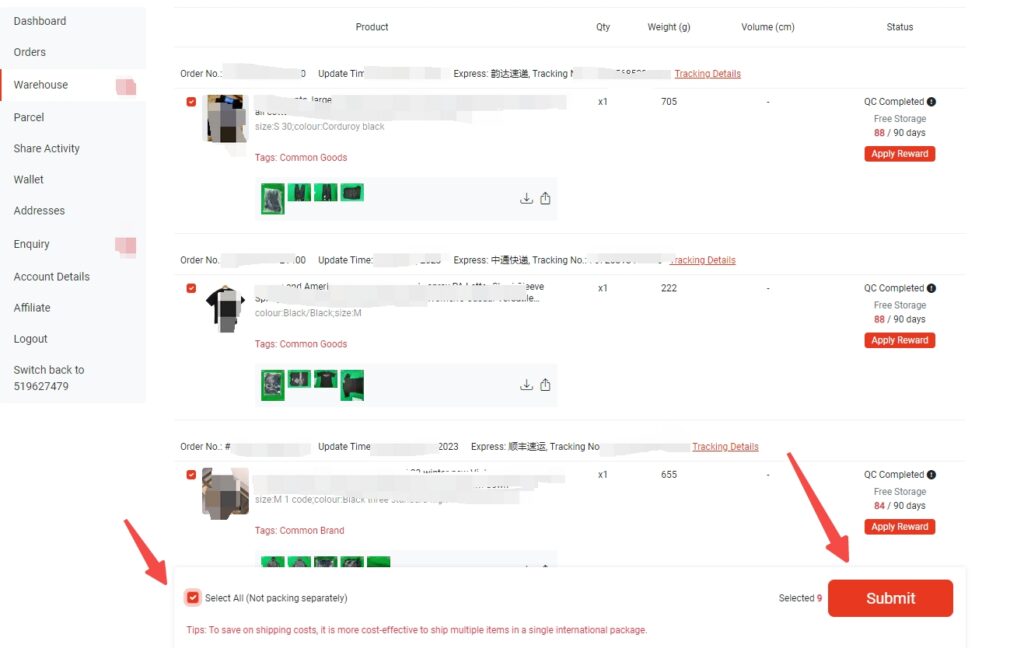The image size is (1024, 648).
Task: Apply Reward for the 705 g item
Action: [x=899, y=154]
